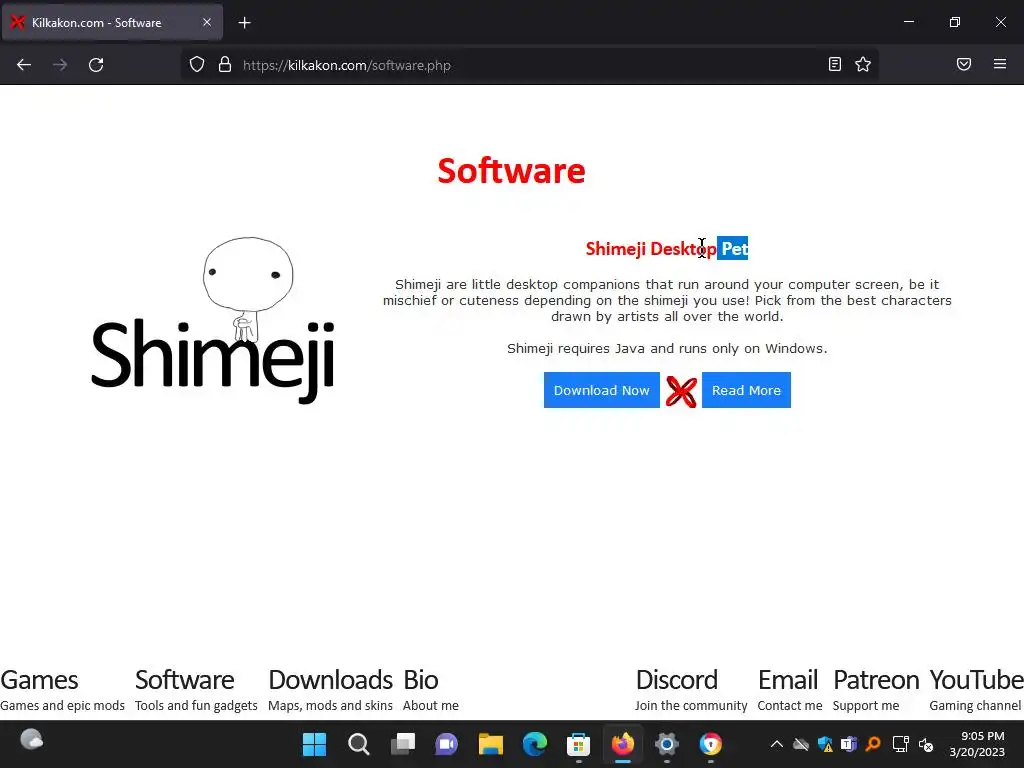This screenshot has height=768, width=1024.
Task: Select the Kilkakon.com - Software tab
Action: tap(112, 22)
